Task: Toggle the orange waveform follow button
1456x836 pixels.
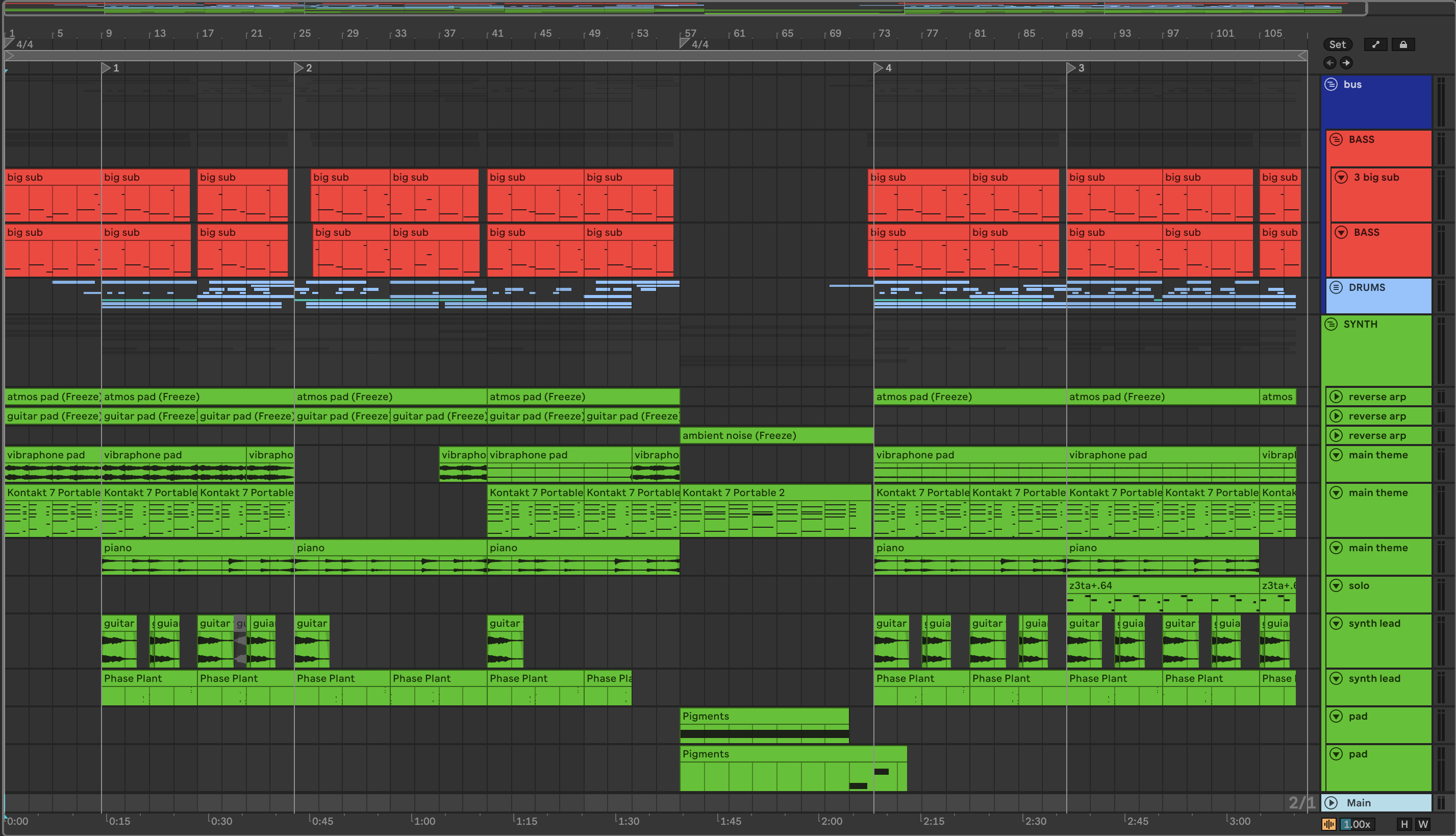Action: 1328,824
